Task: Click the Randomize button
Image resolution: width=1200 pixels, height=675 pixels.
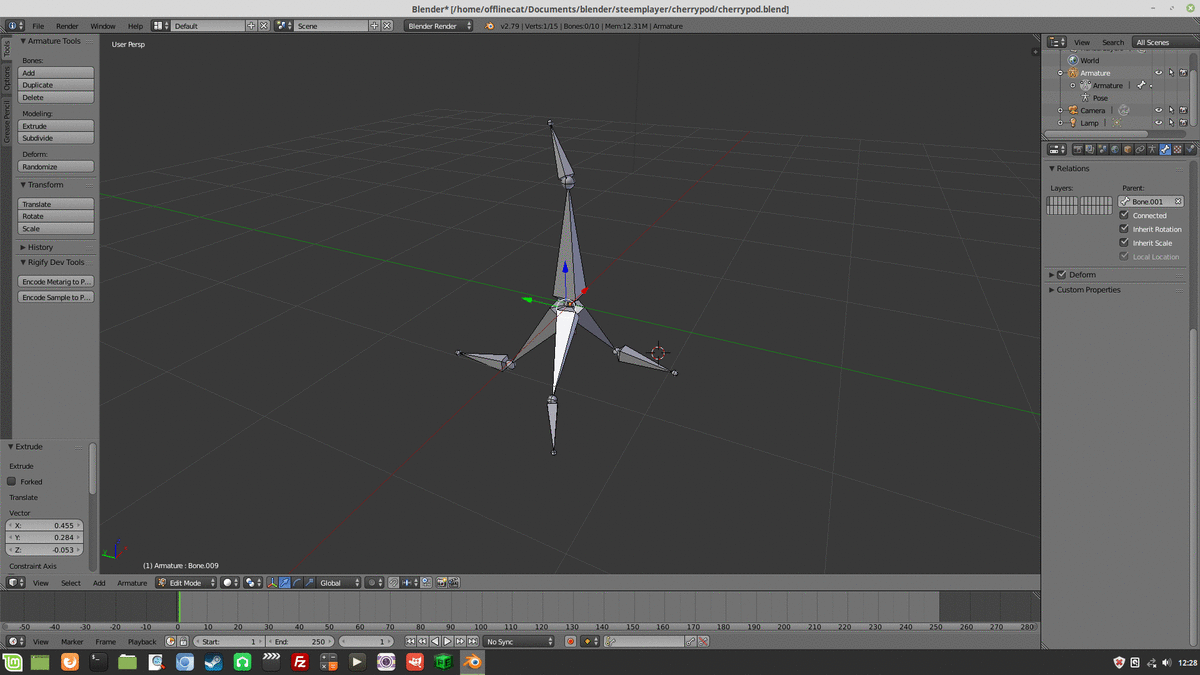Action: coord(57,167)
